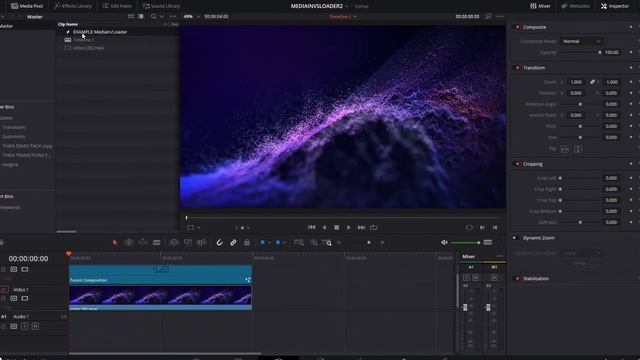Toggle loop playback
Viewport: 640px width, 360px height.
(373, 227)
